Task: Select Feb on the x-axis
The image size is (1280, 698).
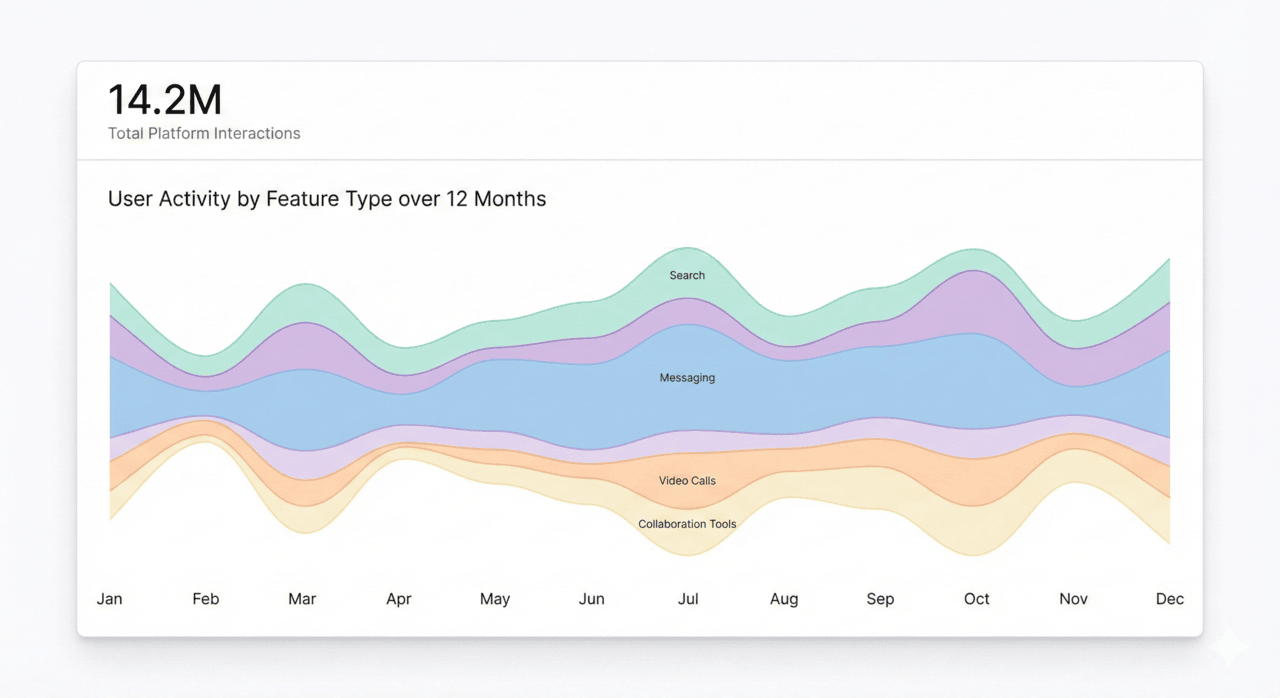Action: (x=205, y=598)
